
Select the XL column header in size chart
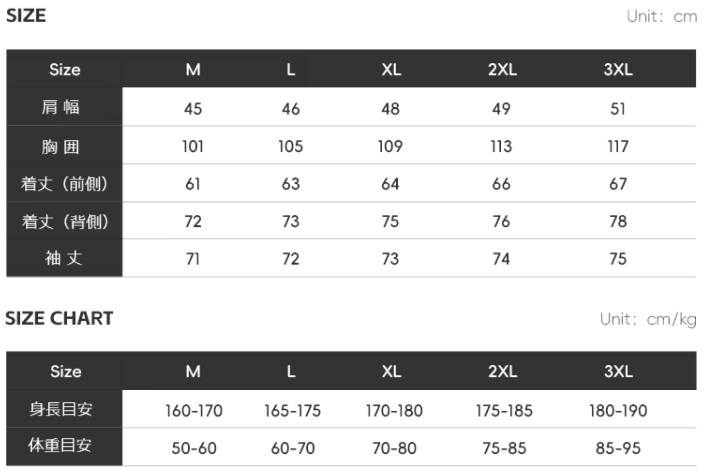coord(391,371)
